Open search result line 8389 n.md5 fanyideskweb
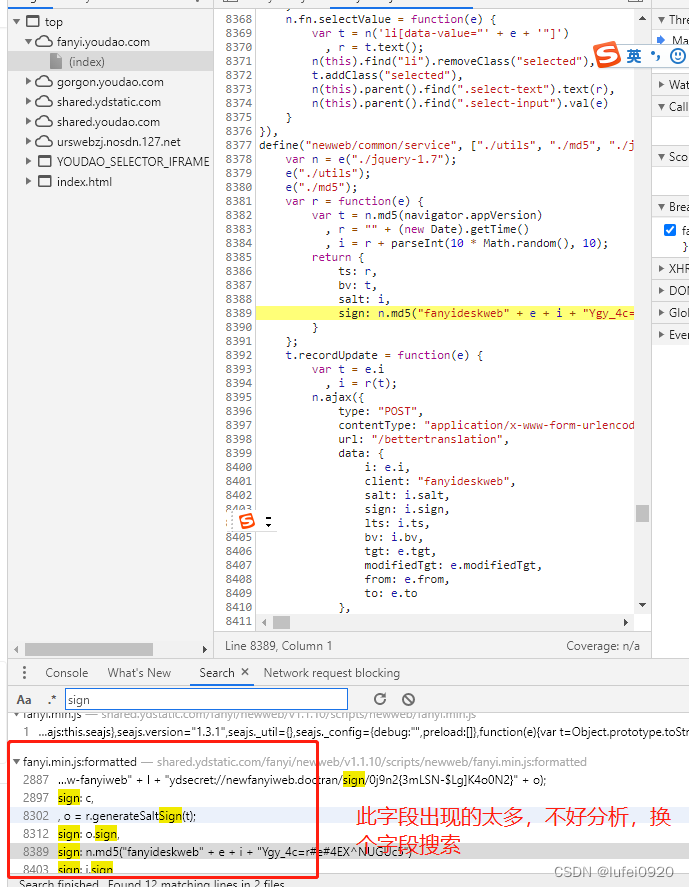Viewport: 689px width, 887px height. click(350, 851)
